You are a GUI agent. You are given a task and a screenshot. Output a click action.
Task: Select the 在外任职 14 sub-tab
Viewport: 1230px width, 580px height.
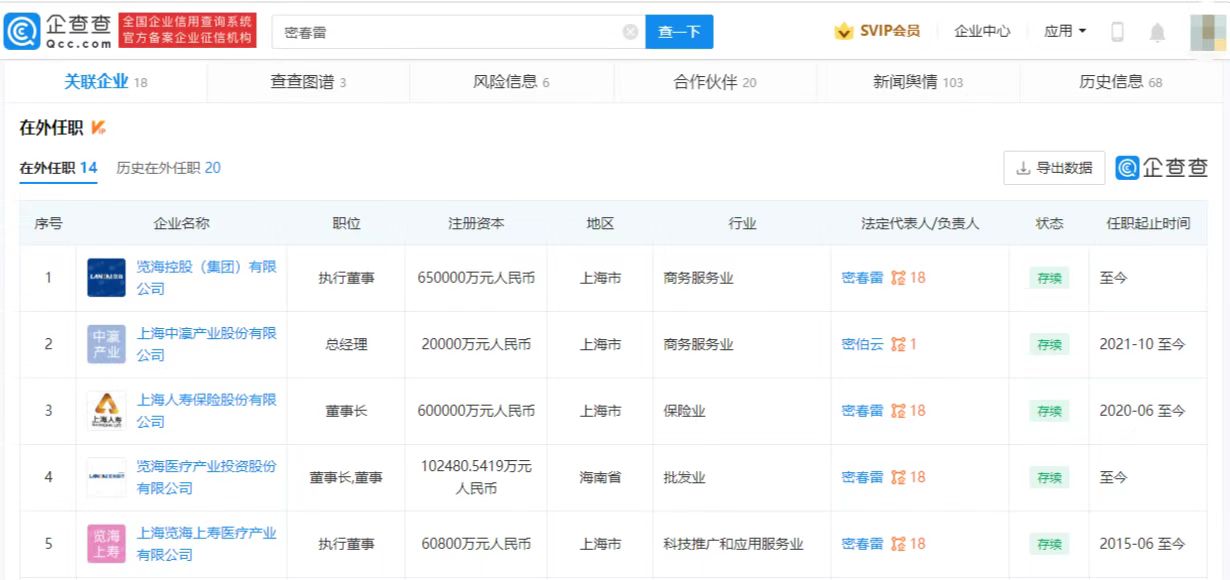pyautogui.click(x=59, y=168)
